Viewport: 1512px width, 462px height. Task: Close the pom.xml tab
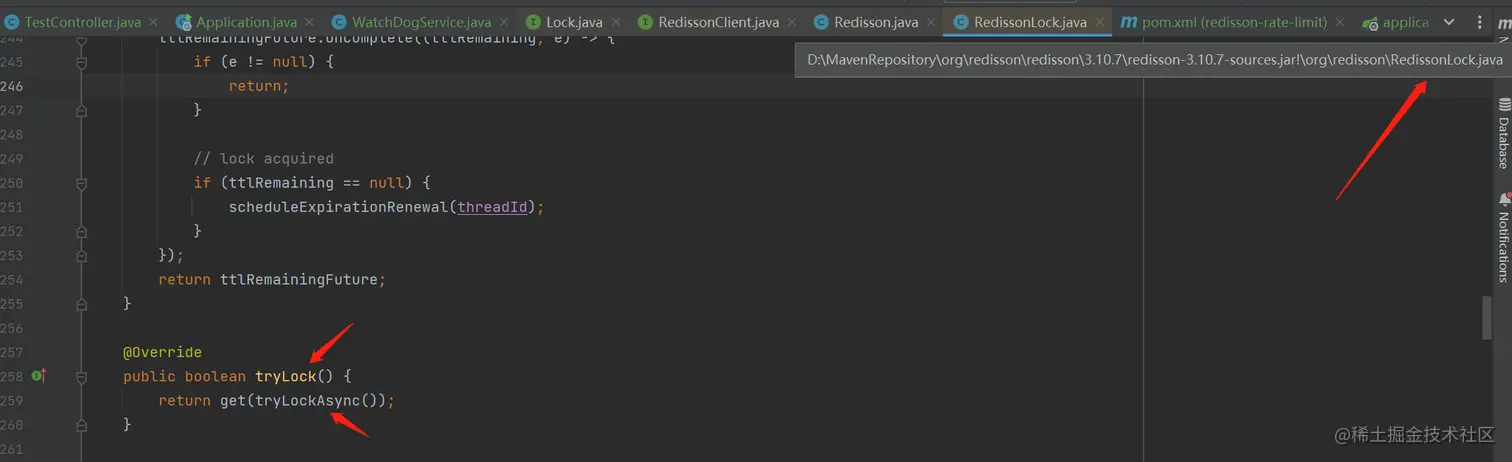tap(1340, 22)
